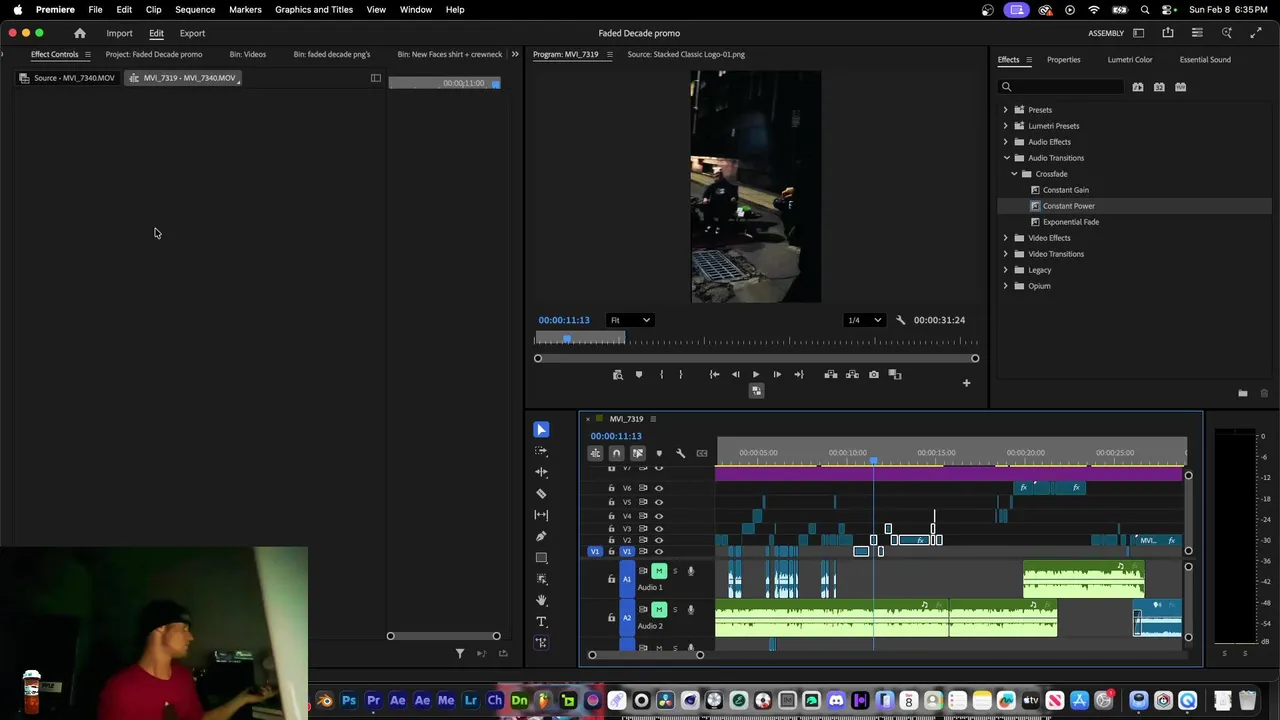
Task: Click the New Custom Bin folder icon
Action: click(x=1243, y=394)
